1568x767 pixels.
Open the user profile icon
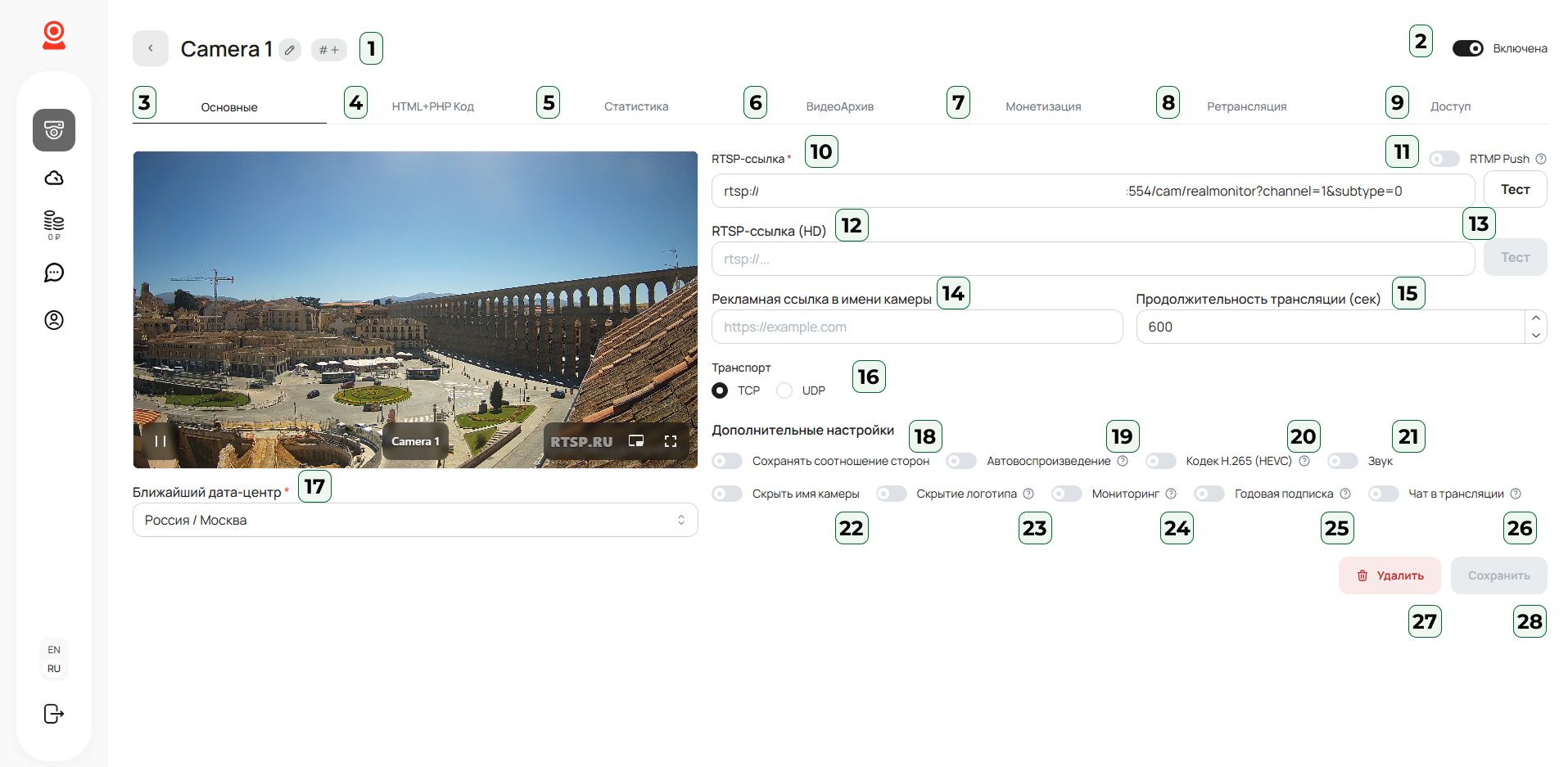tap(54, 320)
